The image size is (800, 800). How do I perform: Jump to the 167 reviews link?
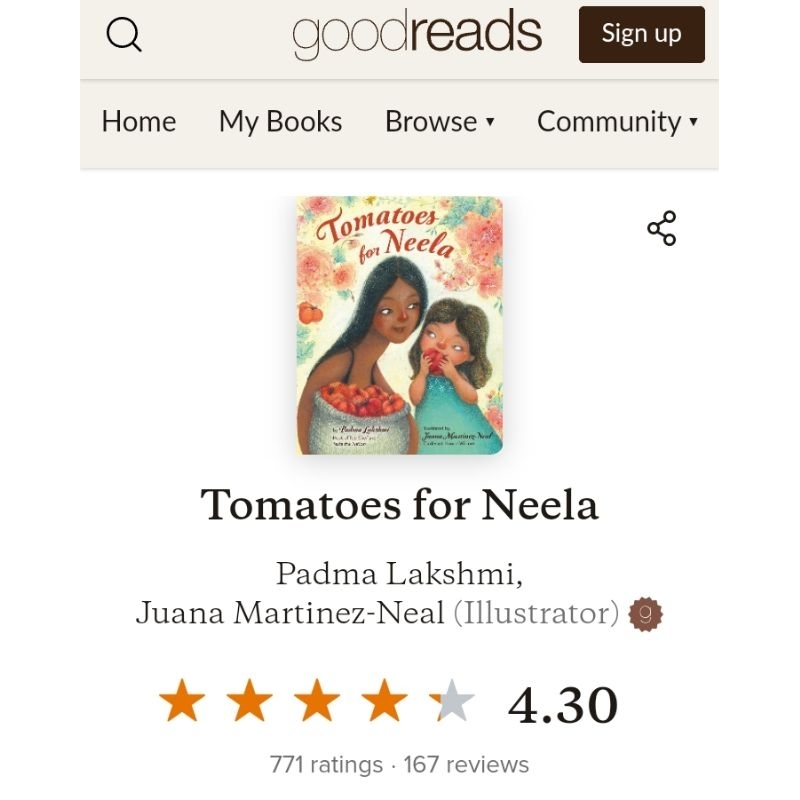tap(466, 765)
